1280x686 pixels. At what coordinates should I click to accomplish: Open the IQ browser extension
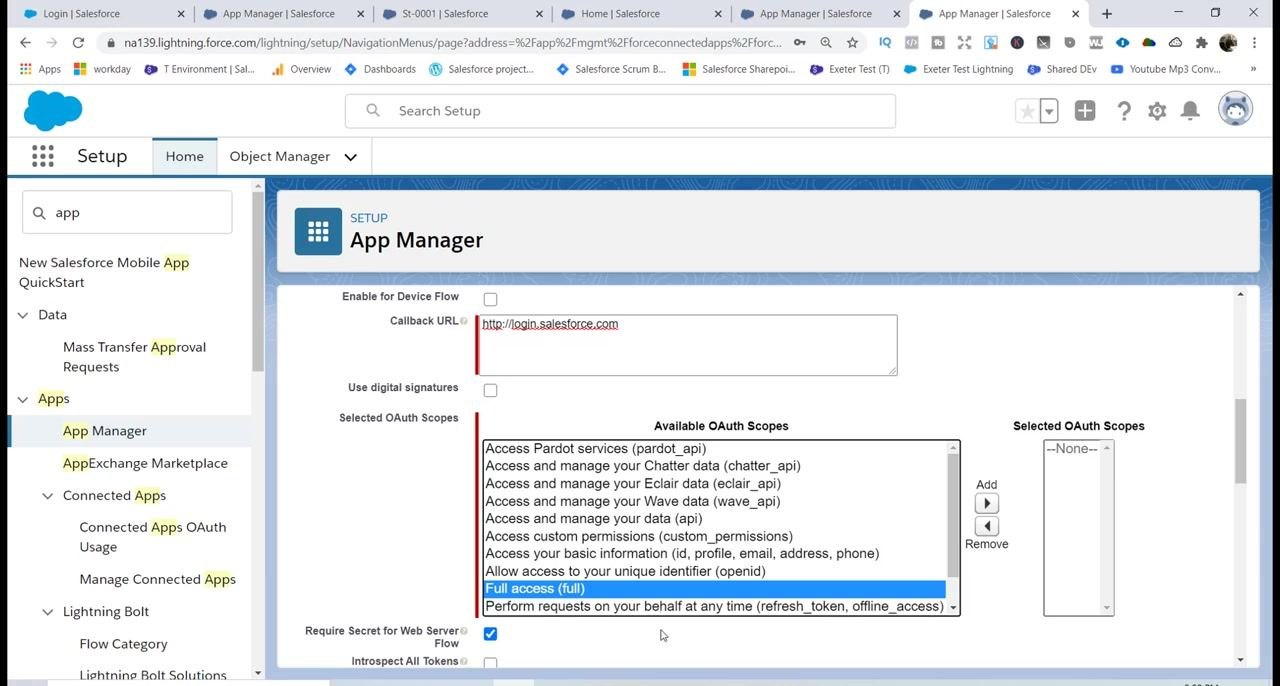click(x=885, y=43)
